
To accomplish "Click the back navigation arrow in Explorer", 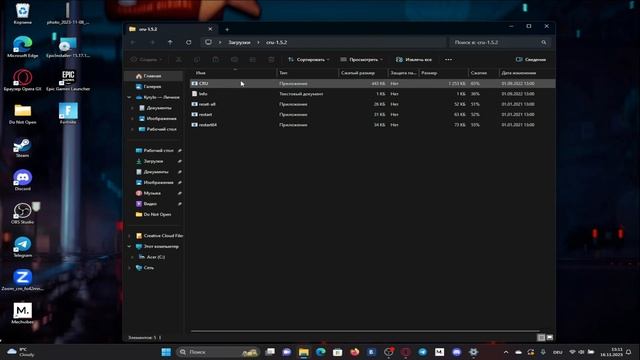I will pos(133,42).
